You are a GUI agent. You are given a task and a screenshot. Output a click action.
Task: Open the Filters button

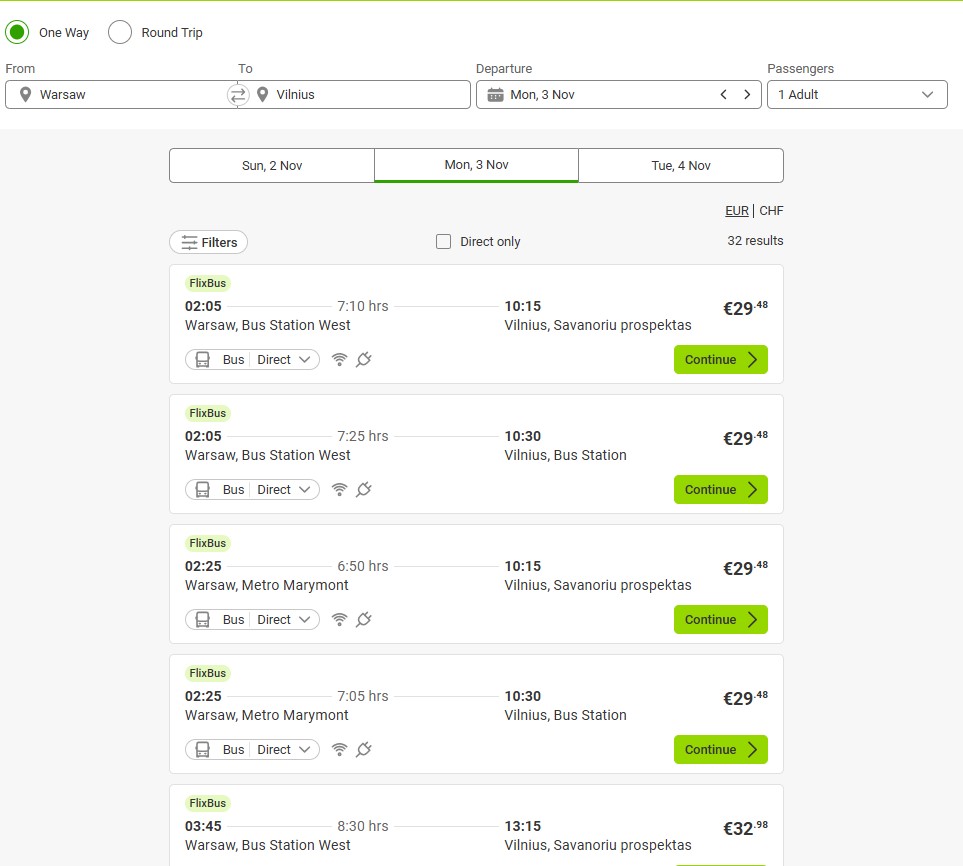pos(209,242)
